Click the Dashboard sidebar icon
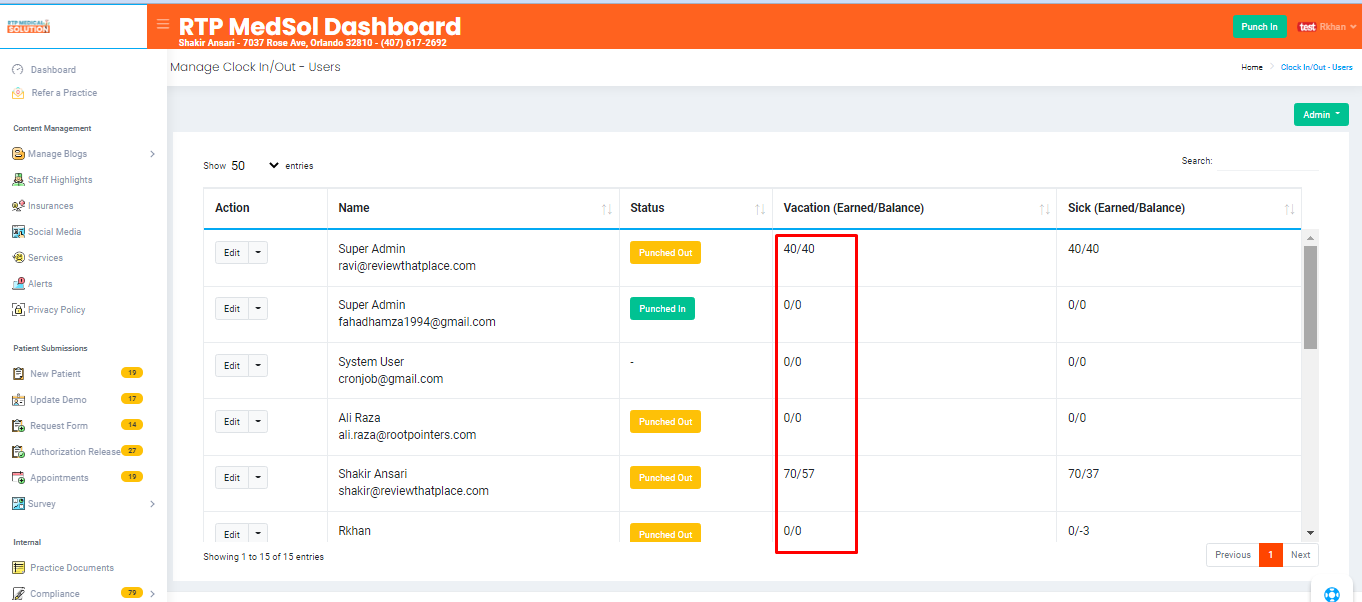The image size is (1362, 602). pyautogui.click(x=17, y=70)
